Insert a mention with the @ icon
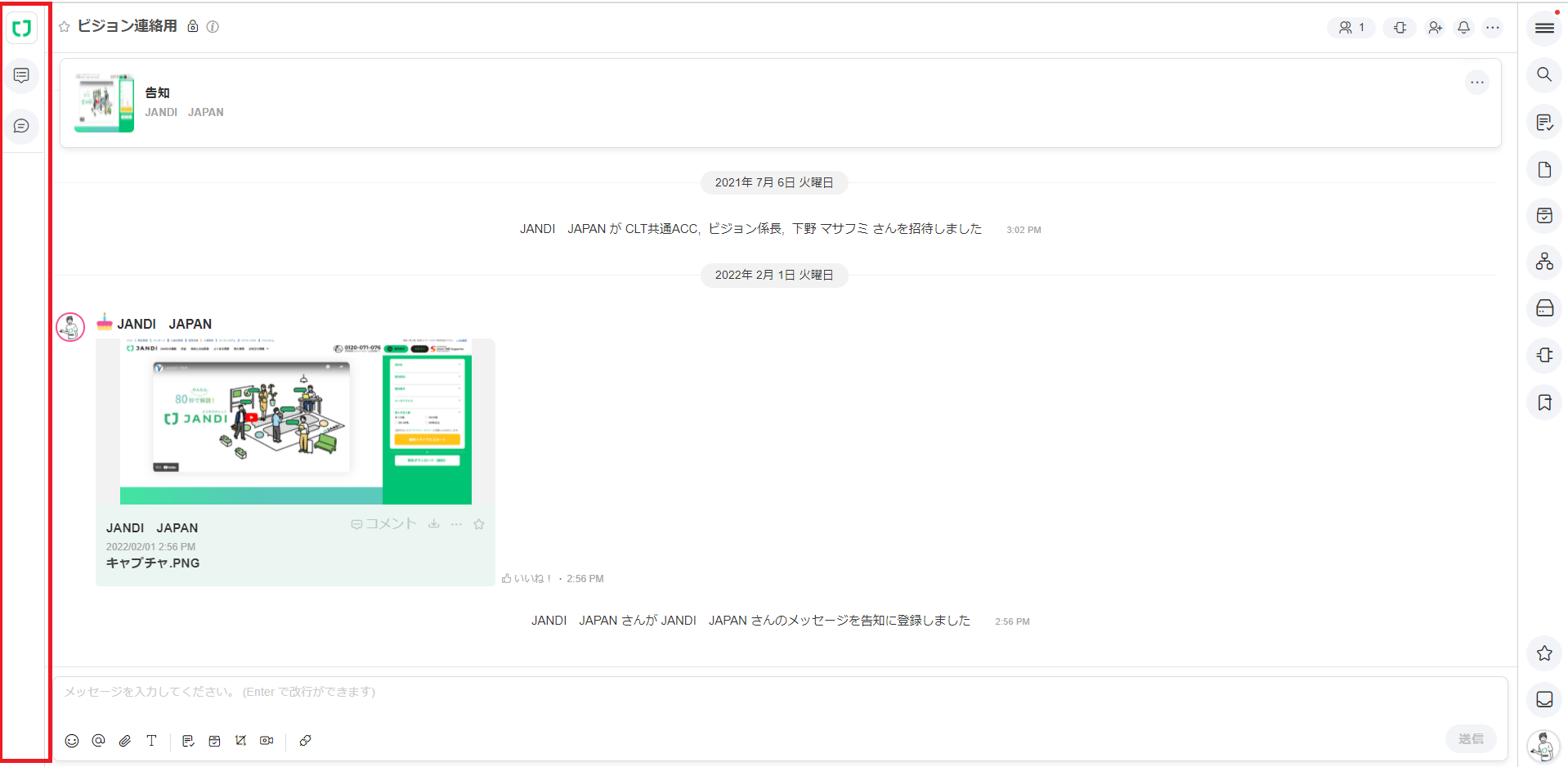 click(99, 741)
